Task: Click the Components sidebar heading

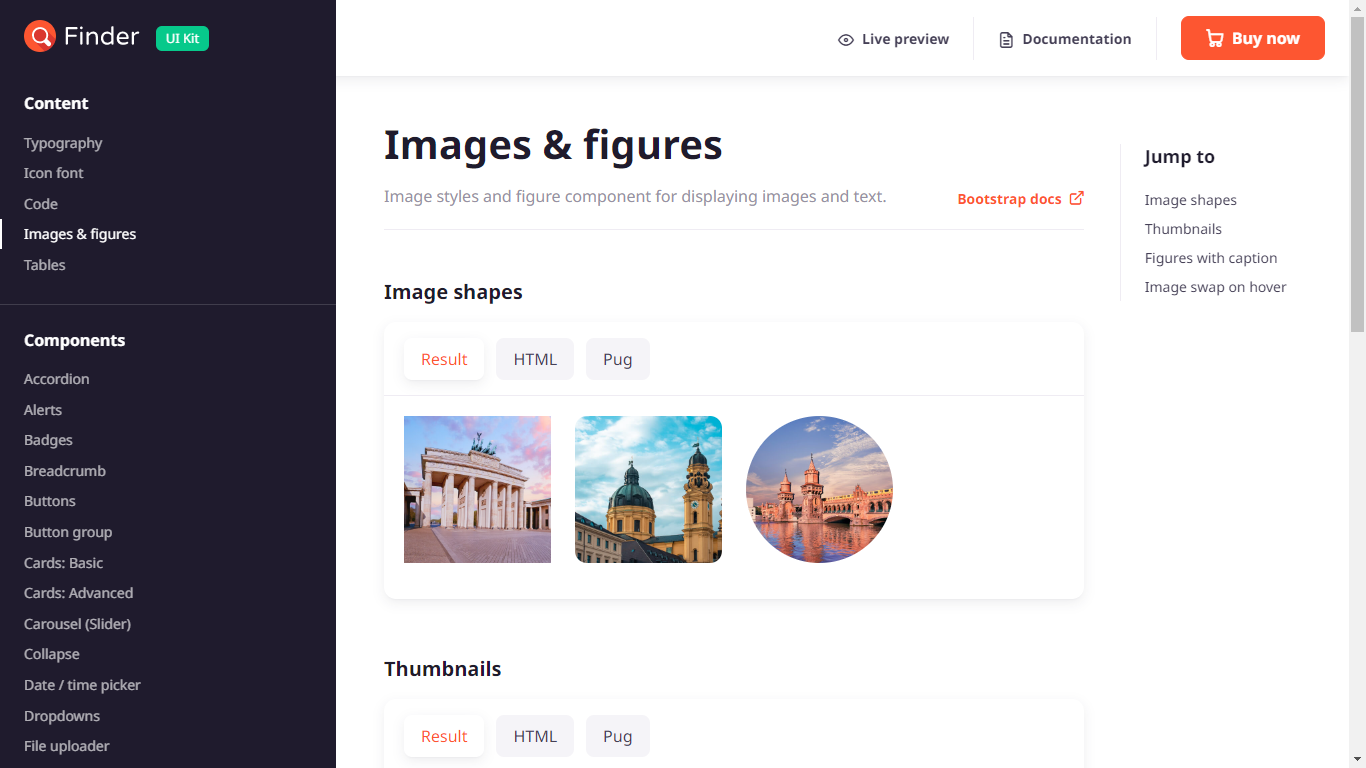Action: [75, 340]
